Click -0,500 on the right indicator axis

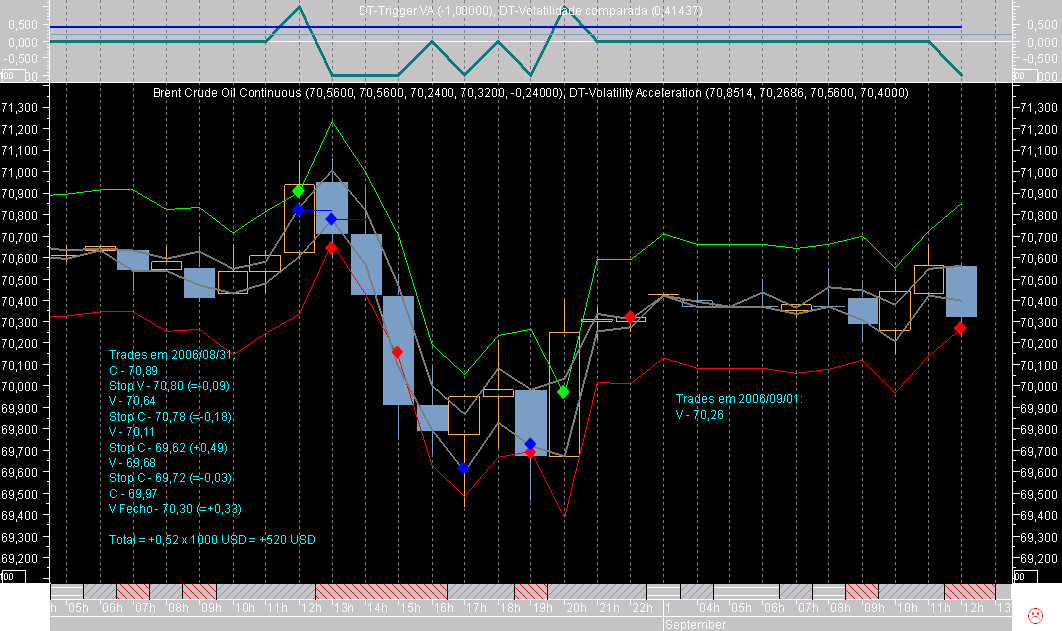click(1042, 59)
